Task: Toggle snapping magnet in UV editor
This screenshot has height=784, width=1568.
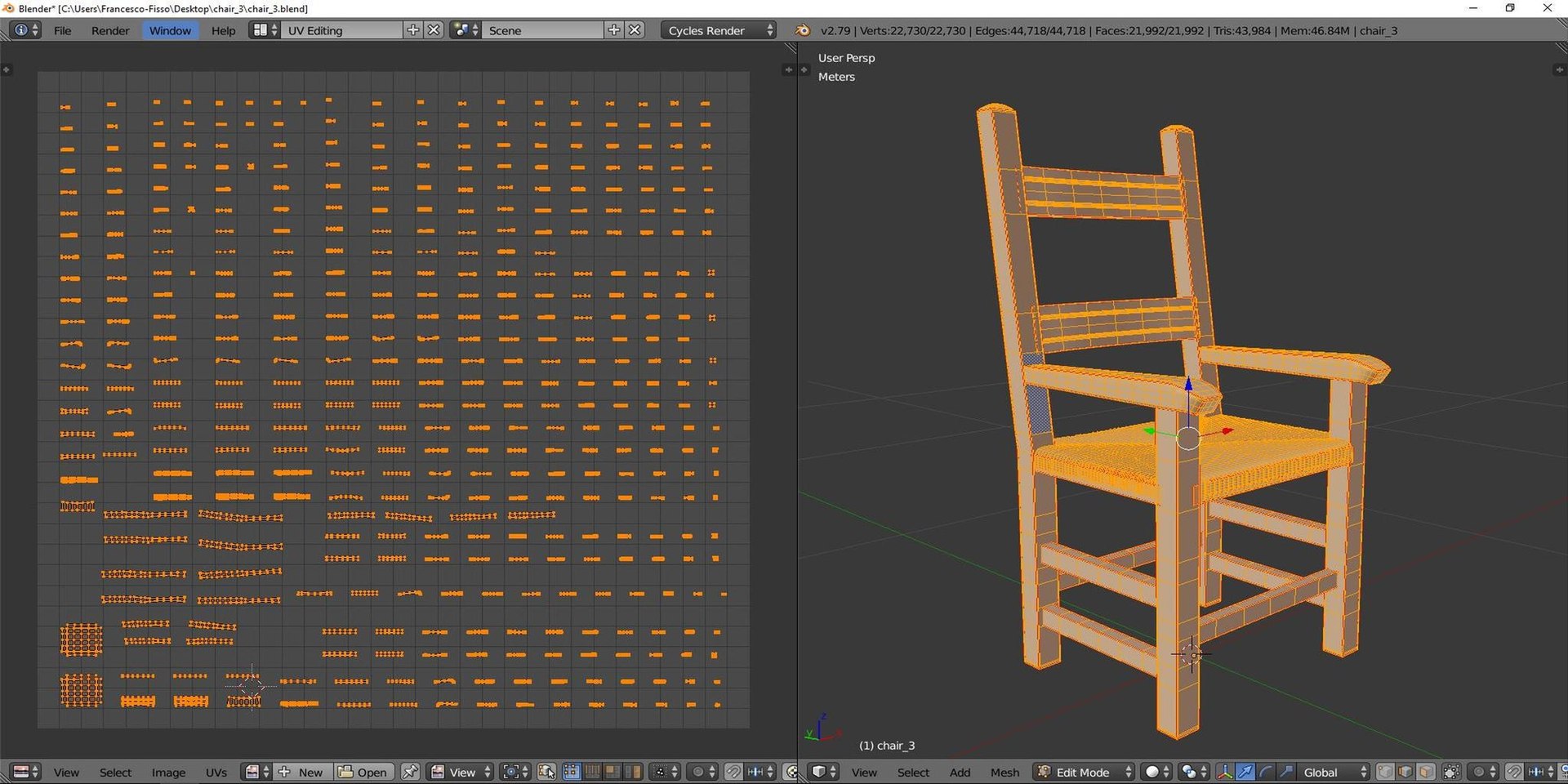Action: pos(733,772)
